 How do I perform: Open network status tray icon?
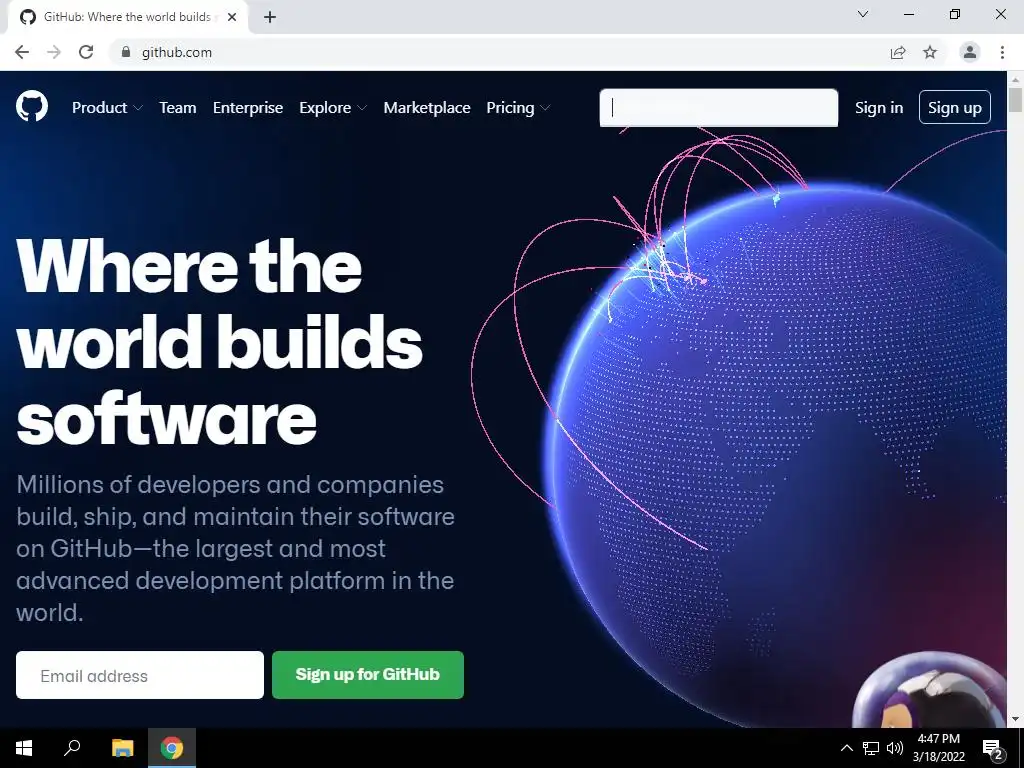click(871, 748)
